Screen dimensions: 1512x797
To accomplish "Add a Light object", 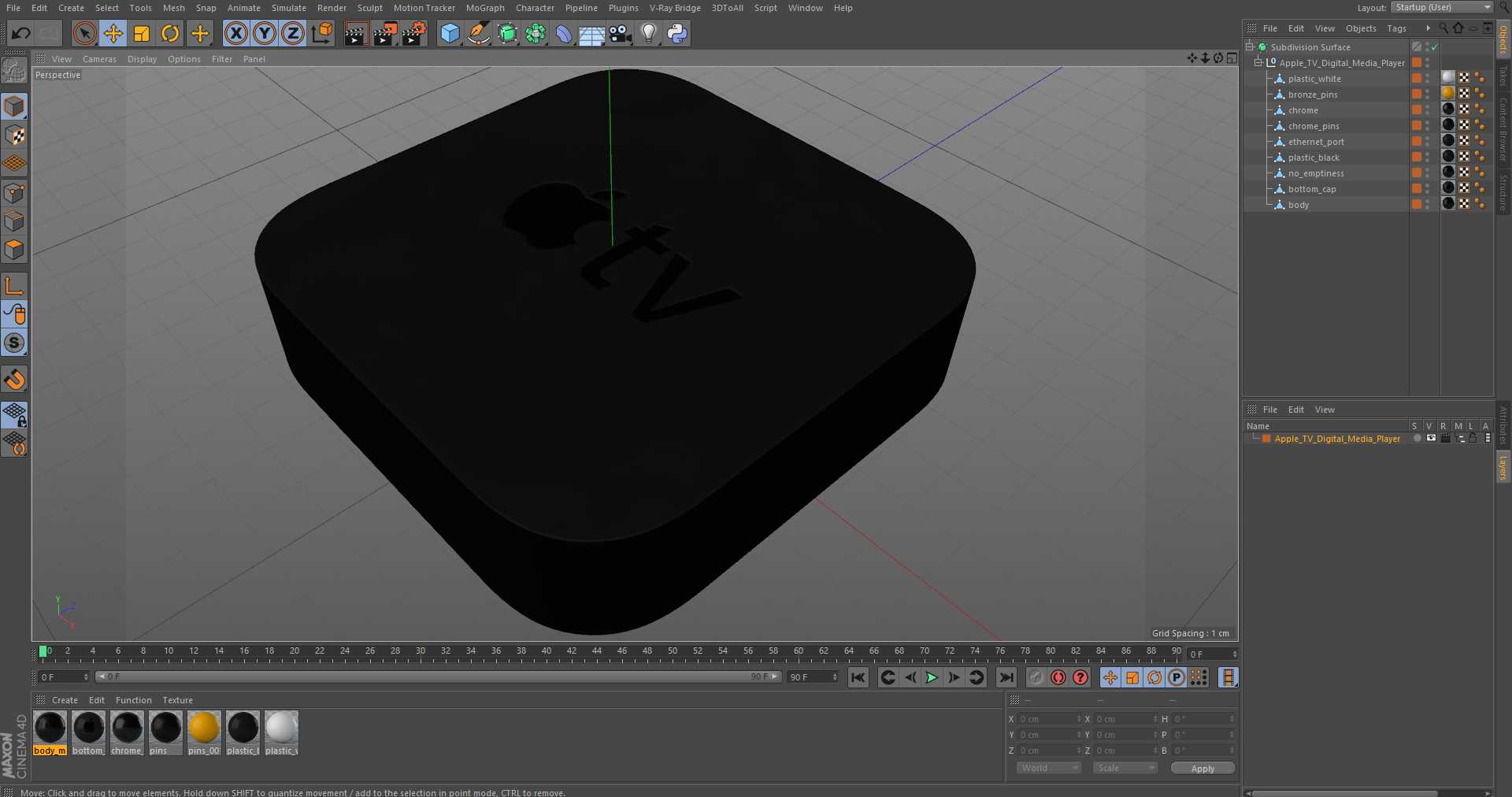I will pos(649,33).
